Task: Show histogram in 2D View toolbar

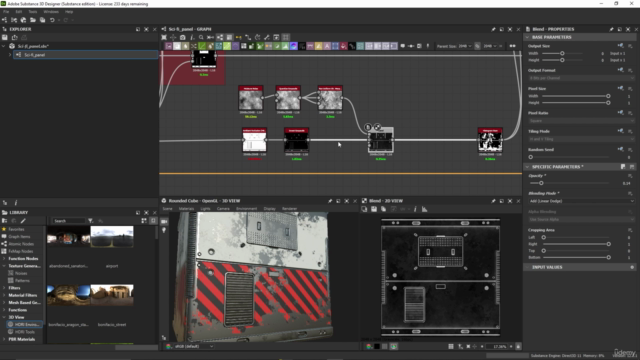Action: click(x=424, y=209)
